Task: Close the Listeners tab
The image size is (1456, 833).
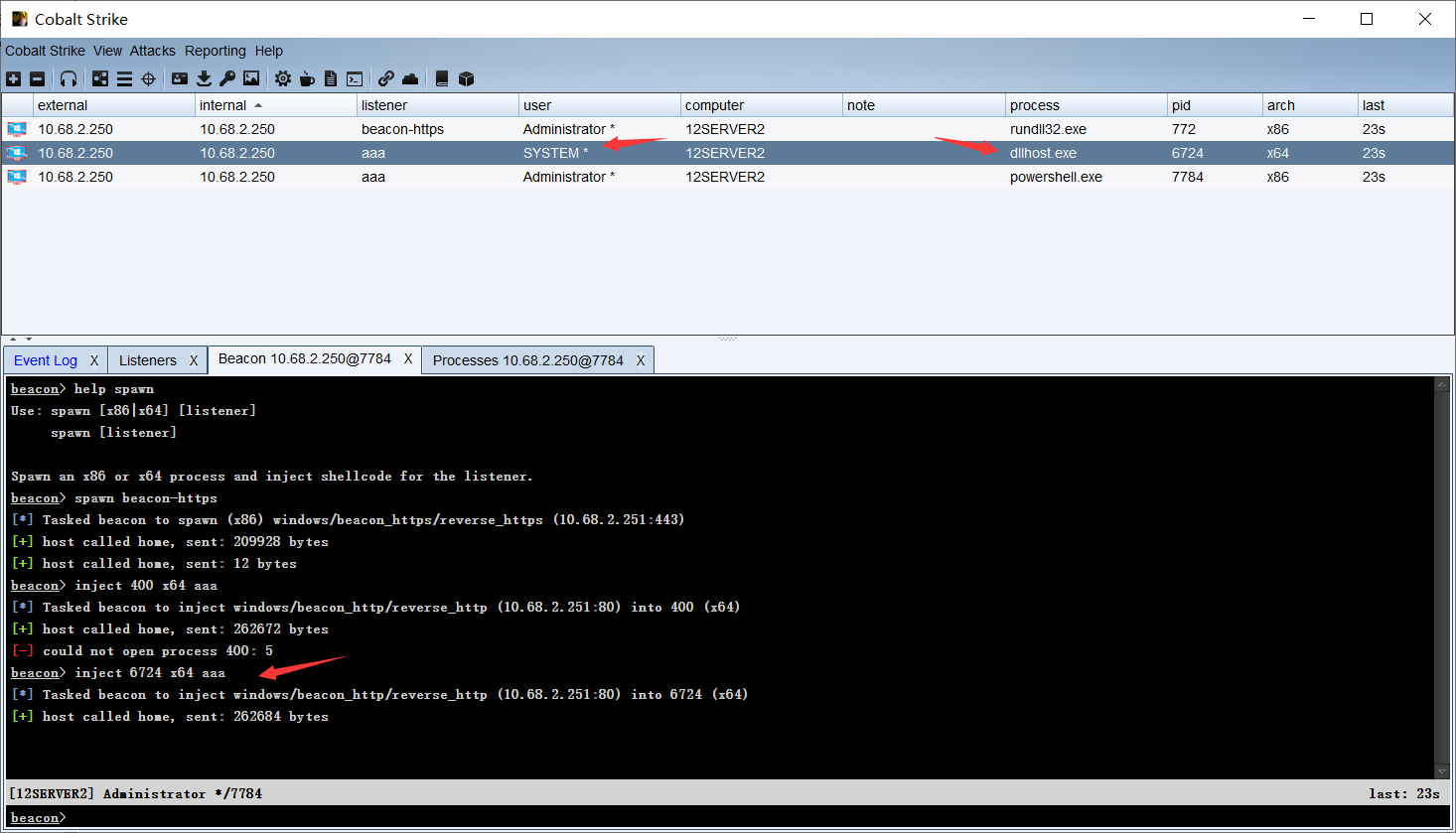Action: pyautogui.click(x=194, y=360)
